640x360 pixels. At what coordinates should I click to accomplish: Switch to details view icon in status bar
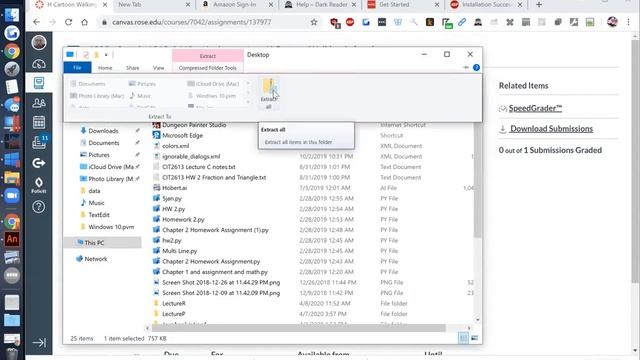click(x=463, y=338)
